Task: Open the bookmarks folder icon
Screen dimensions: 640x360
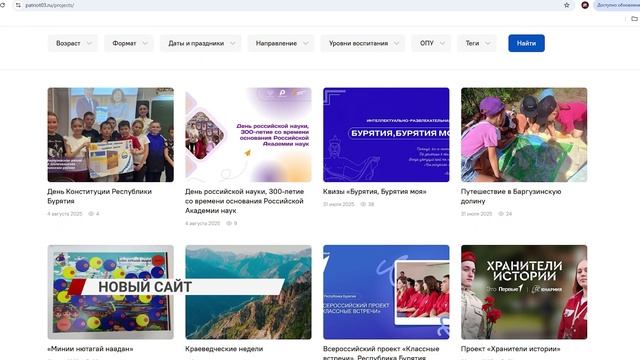Action: point(634,19)
